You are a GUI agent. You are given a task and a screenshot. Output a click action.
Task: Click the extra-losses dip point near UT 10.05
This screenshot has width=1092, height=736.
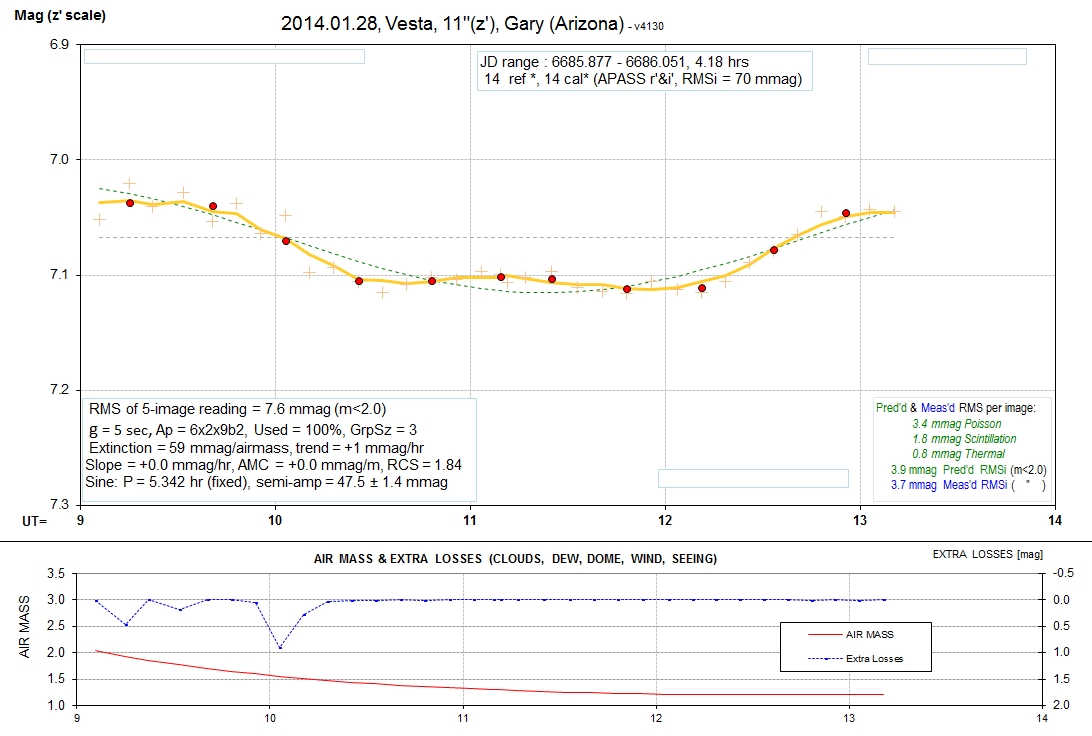click(280, 648)
